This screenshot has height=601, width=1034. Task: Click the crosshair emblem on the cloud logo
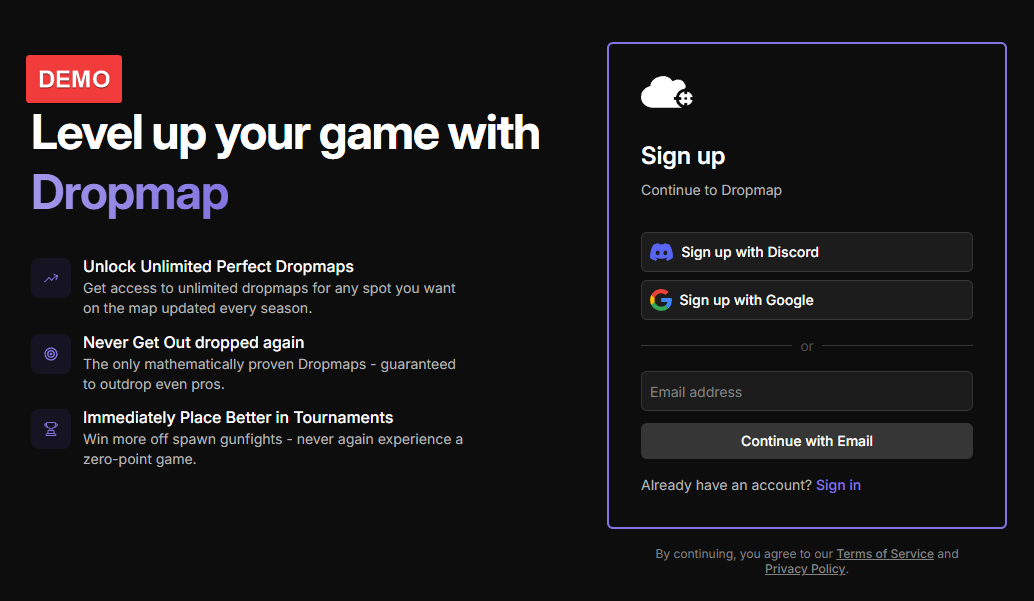coord(682,97)
